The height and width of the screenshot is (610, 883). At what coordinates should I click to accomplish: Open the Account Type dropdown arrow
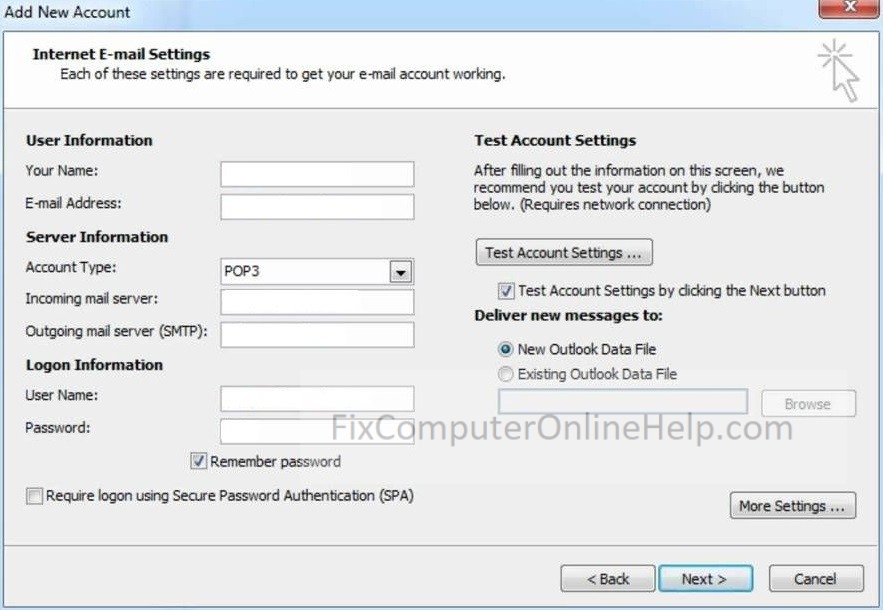click(x=400, y=272)
